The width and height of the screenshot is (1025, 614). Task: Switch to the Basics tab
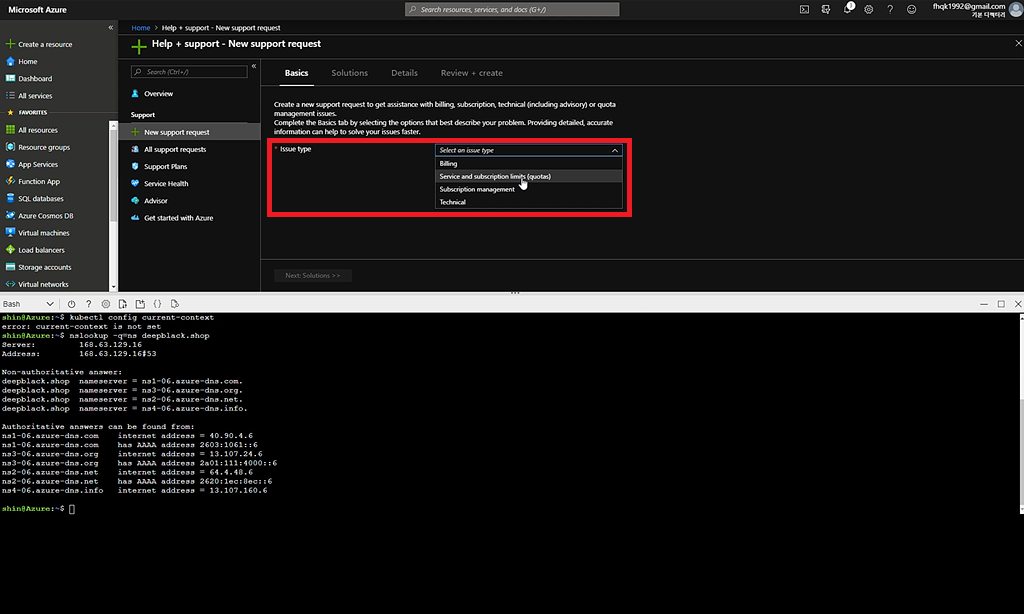click(296, 73)
